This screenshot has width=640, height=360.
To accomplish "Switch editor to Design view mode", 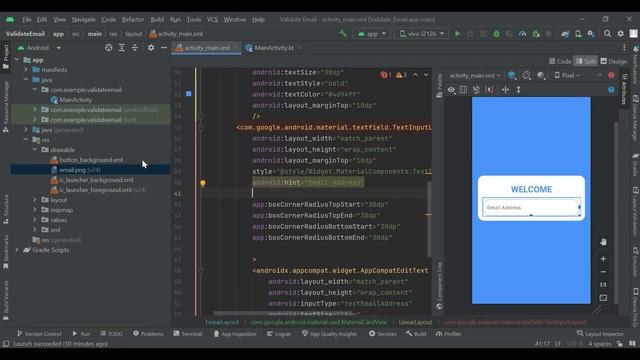I will point(613,61).
